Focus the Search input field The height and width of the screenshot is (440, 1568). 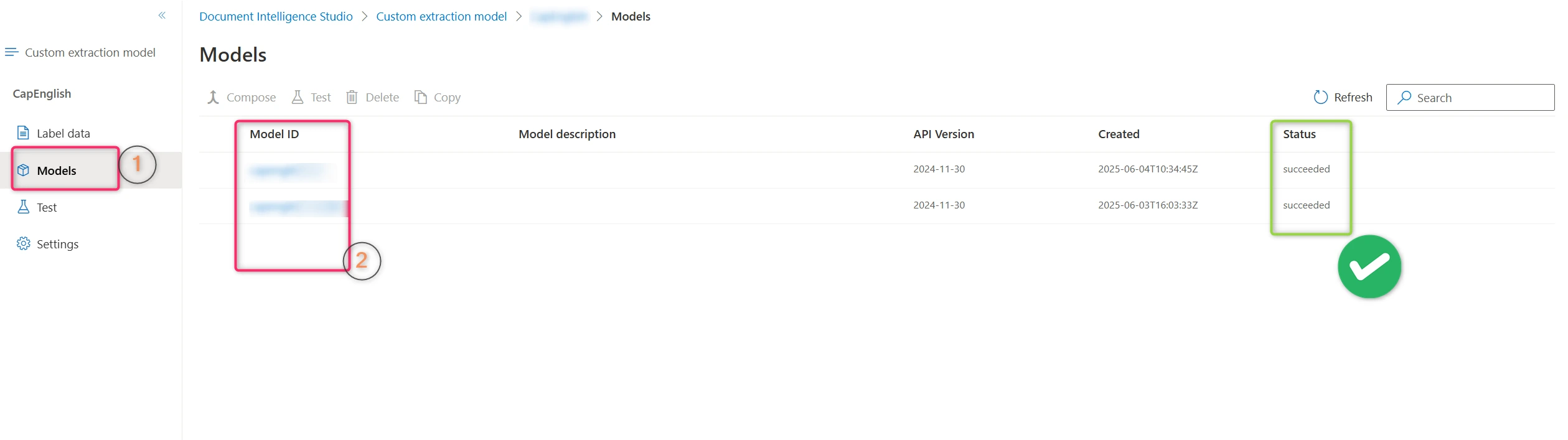[1470, 98]
